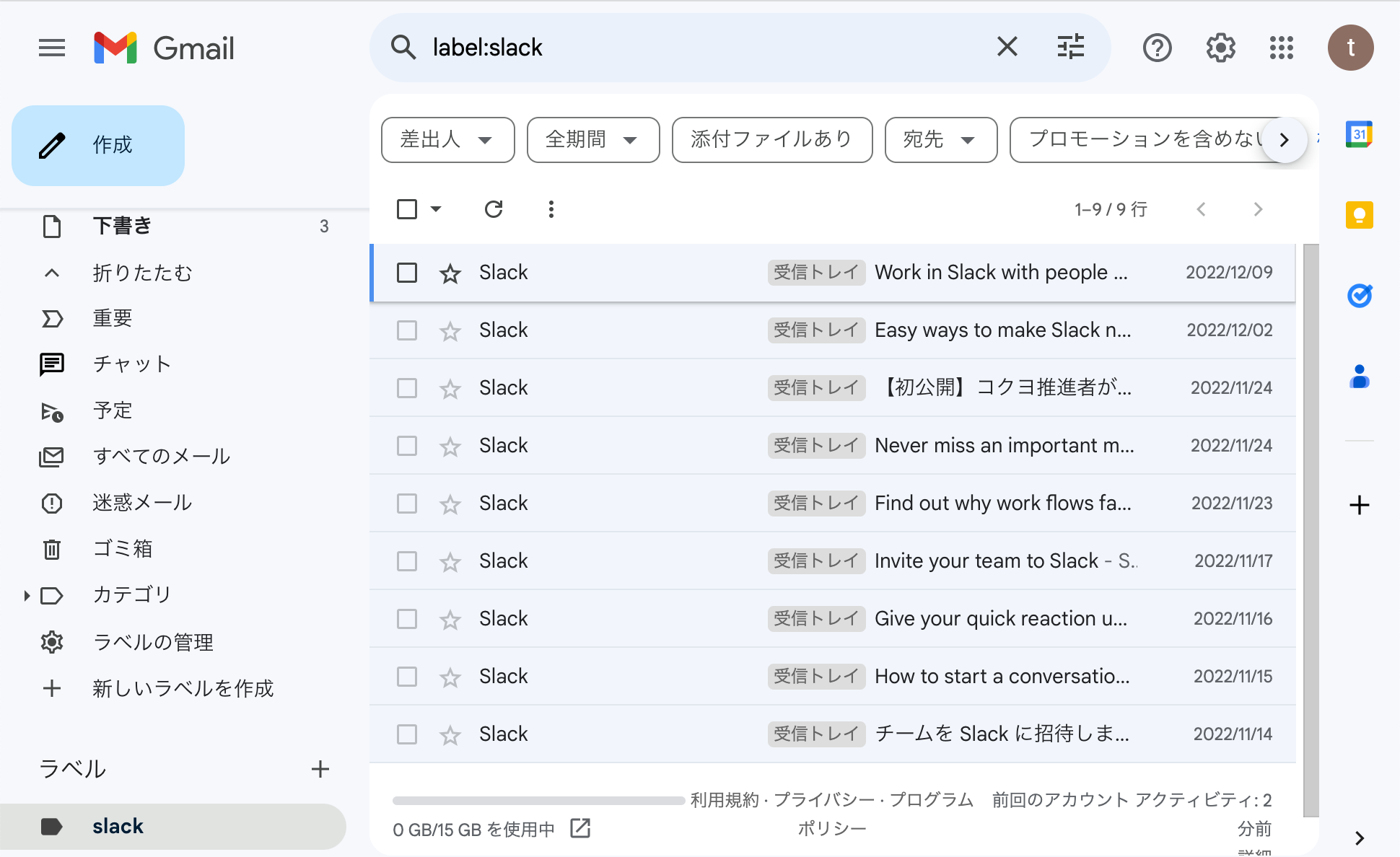Image resolution: width=1400 pixels, height=857 pixels.
Task: Select the 【初公開】コクヨ推進者 email checkbox
Action: [x=407, y=388]
